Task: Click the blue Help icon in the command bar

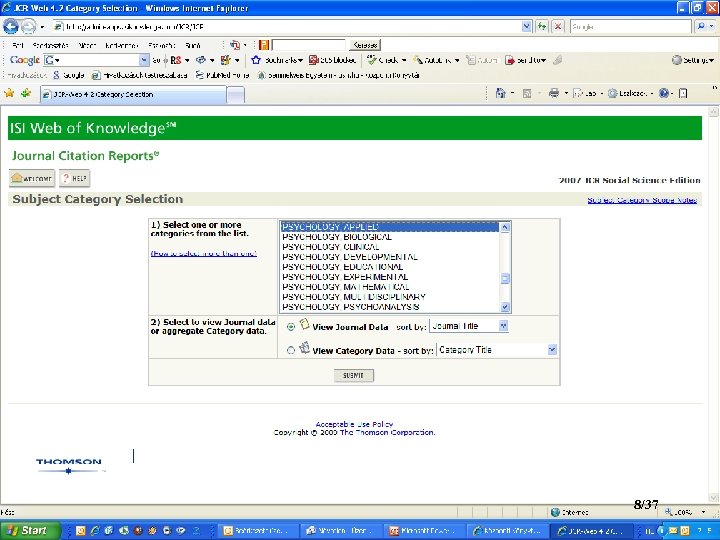Action: (663, 93)
